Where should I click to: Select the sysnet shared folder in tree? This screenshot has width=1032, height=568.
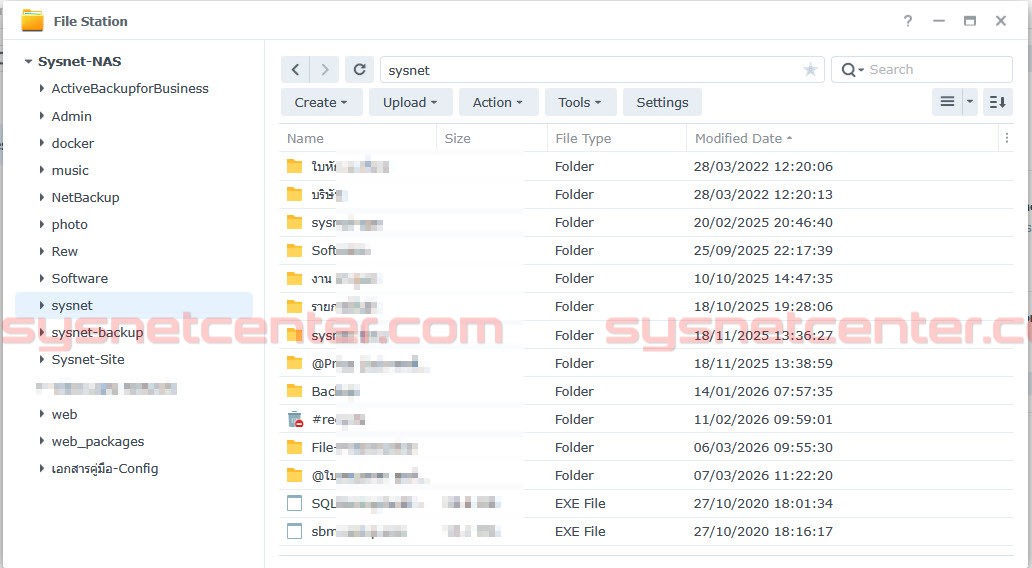tap(134, 305)
